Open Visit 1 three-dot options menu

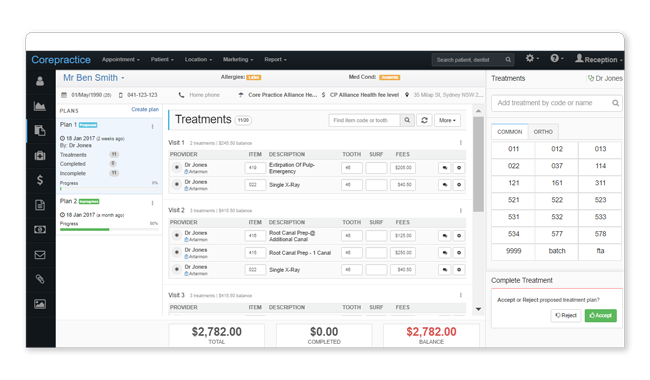[x=461, y=143]
